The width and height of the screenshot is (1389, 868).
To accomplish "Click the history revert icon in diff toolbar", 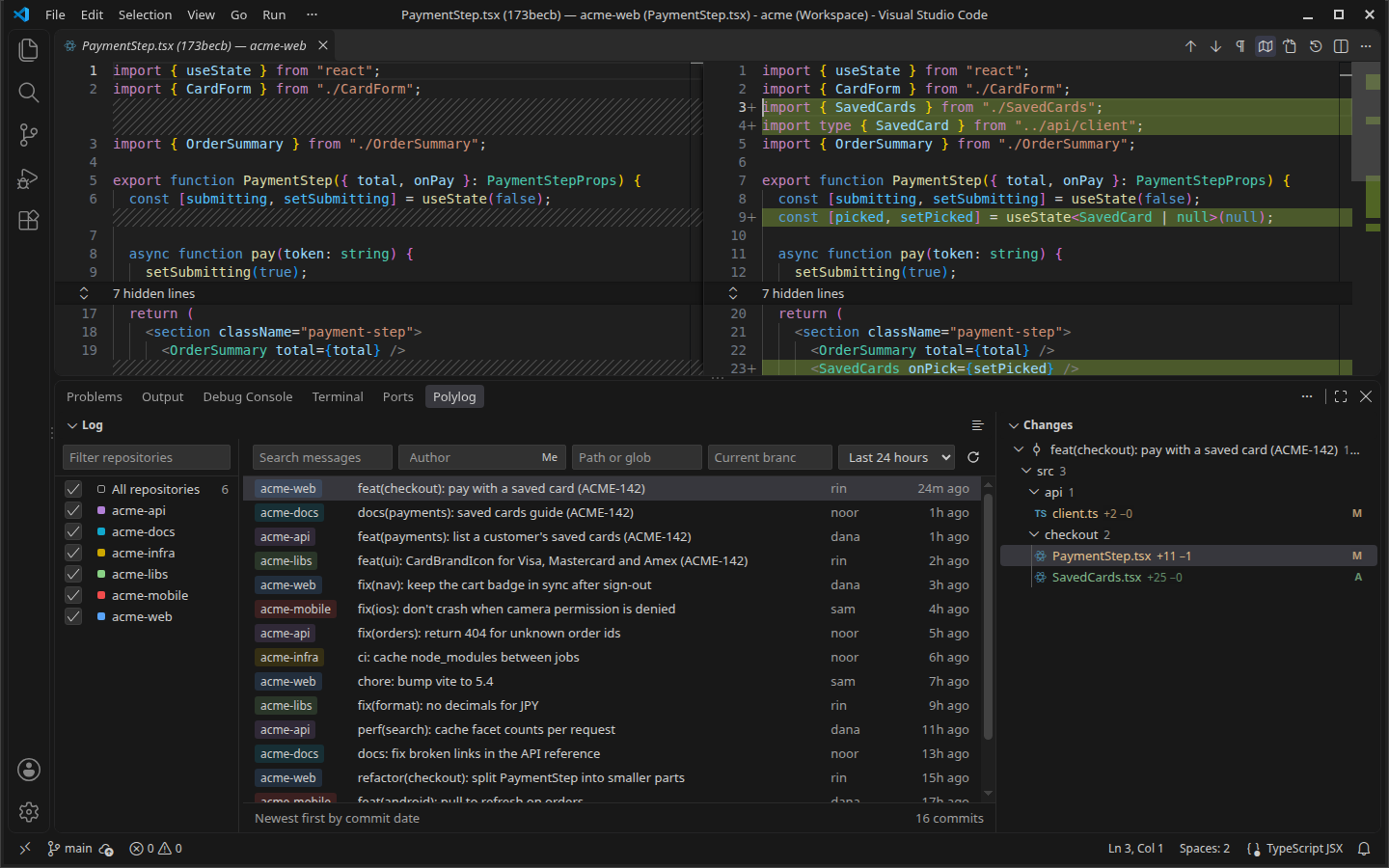I will pyautogui.click(x=1316, y=46).
